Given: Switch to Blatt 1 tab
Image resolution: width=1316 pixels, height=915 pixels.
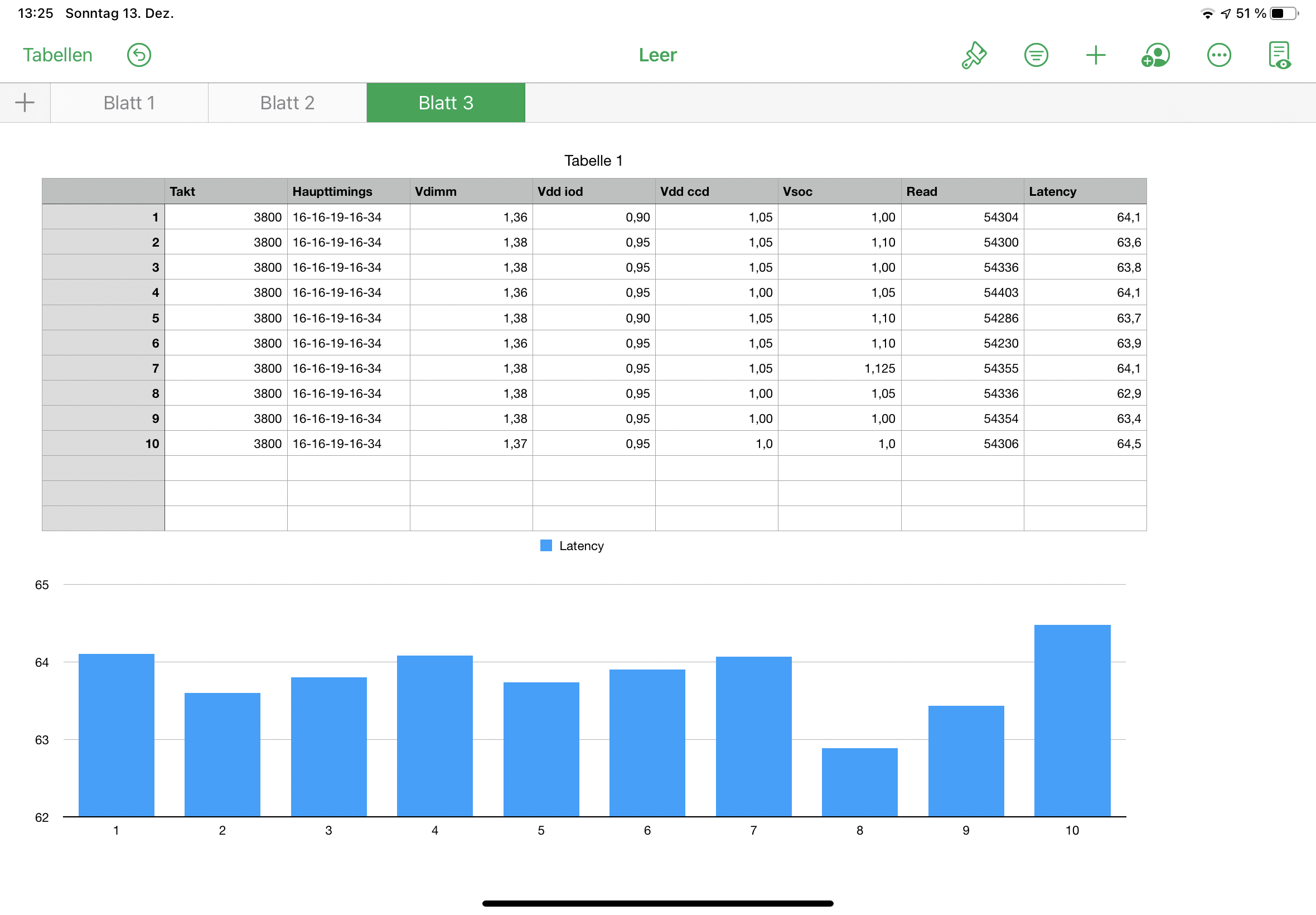Looking at the screenshot, I should click(129, 103).
